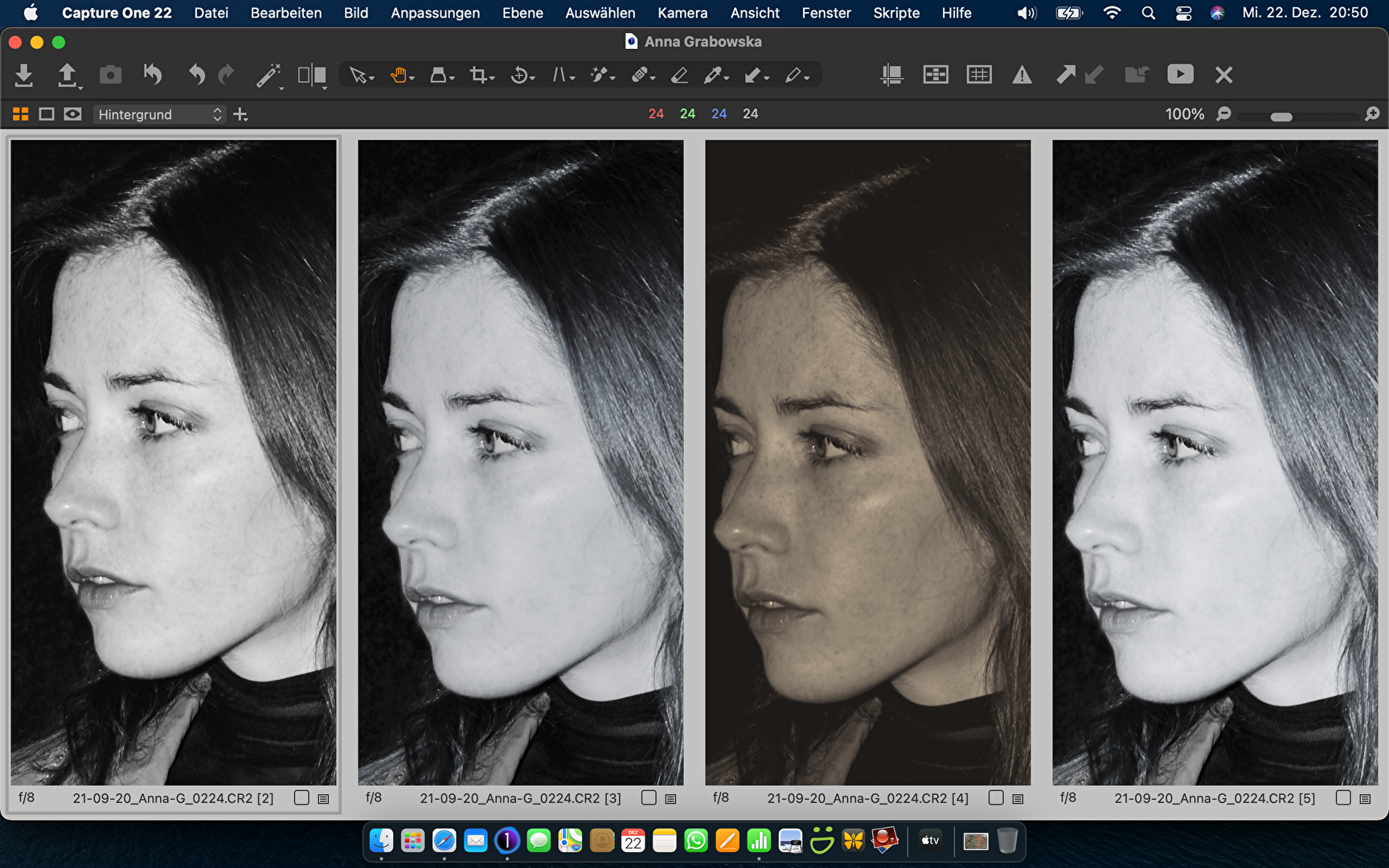The height and width of the screenshot is (868, 1389).
Task: Check the box for variant [3]
Action: coord(649,798)
